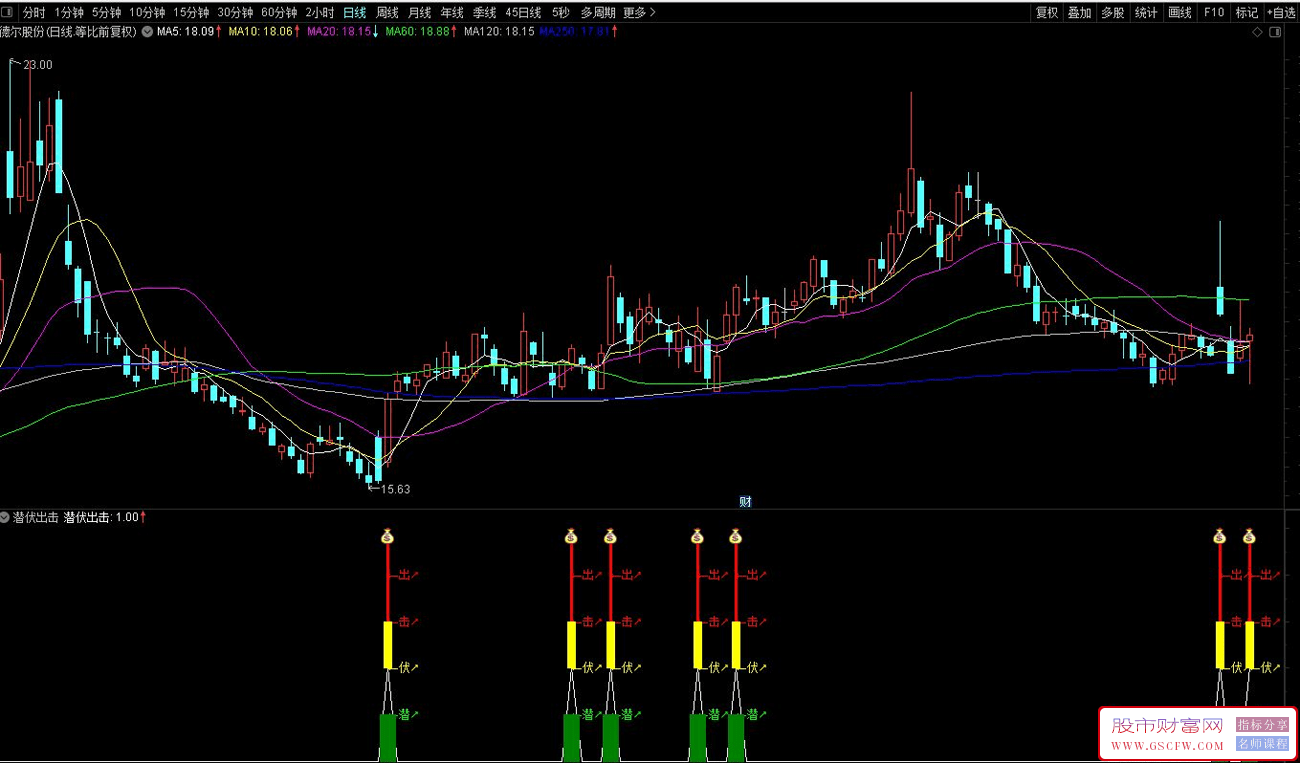Screen dimensions: 1300x763
Task: Toggle the right side panel icon
Action: tap(1275, 33)
